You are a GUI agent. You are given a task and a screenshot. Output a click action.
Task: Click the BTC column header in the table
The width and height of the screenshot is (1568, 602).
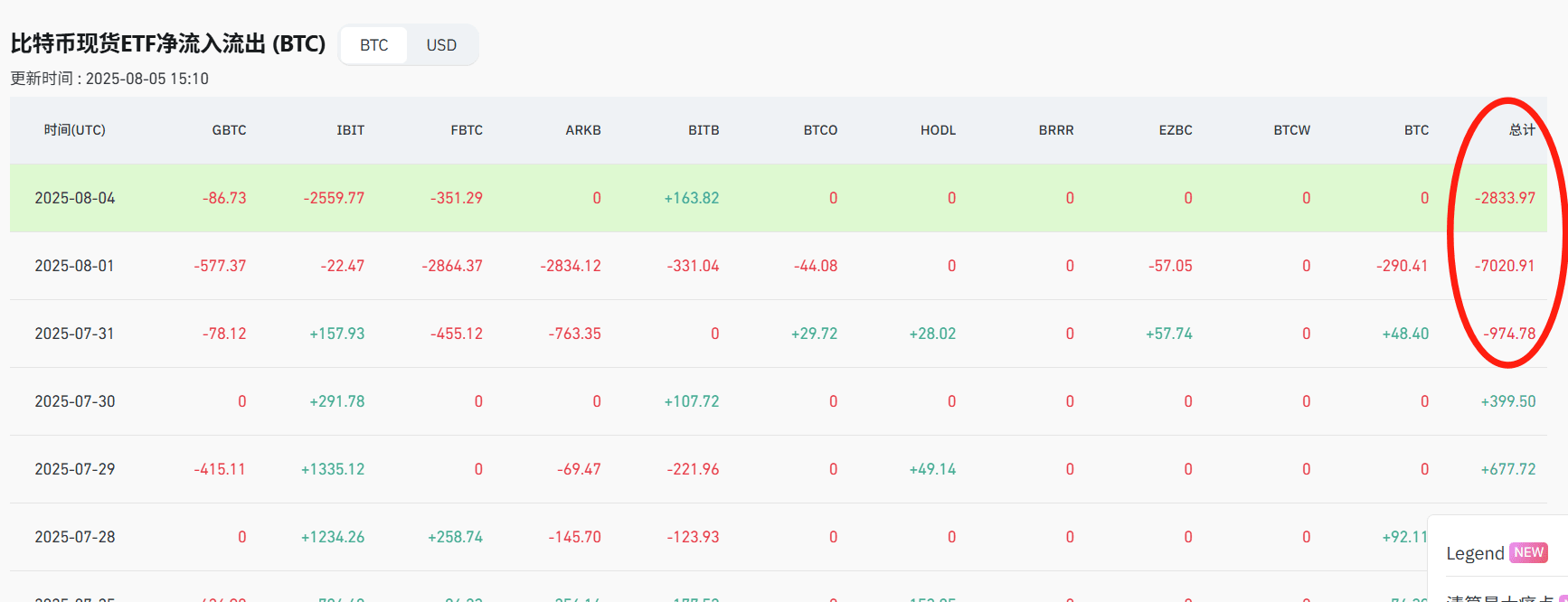point(1417,130)
